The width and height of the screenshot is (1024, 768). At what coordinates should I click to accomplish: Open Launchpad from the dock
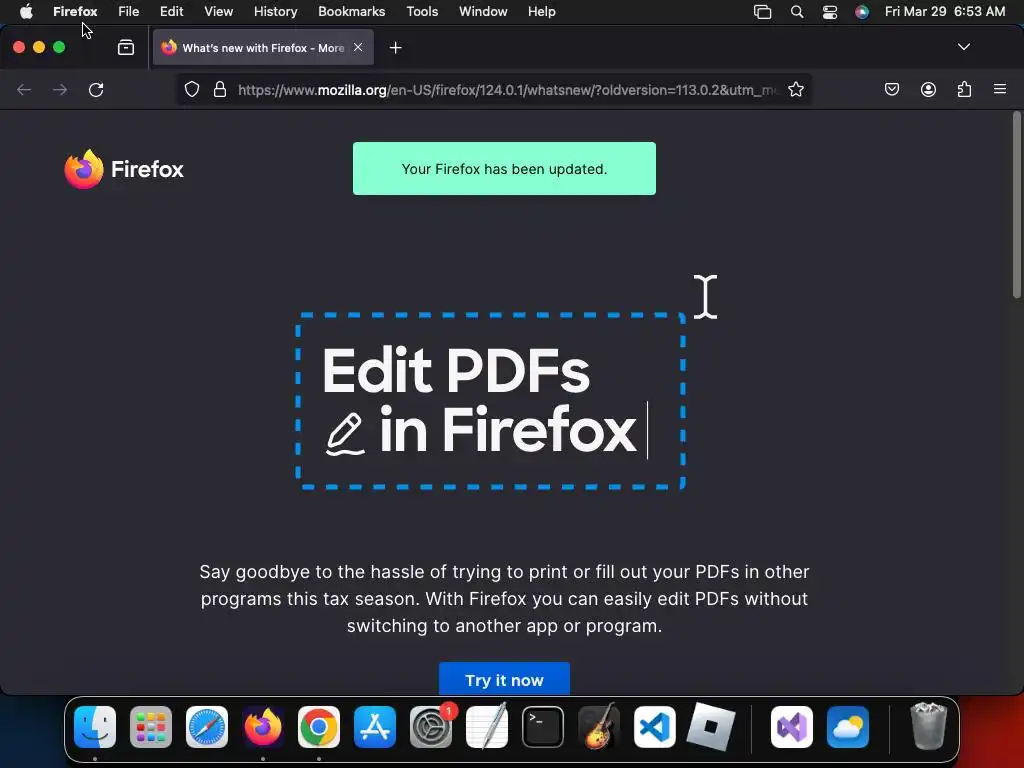tap(151, 727)
